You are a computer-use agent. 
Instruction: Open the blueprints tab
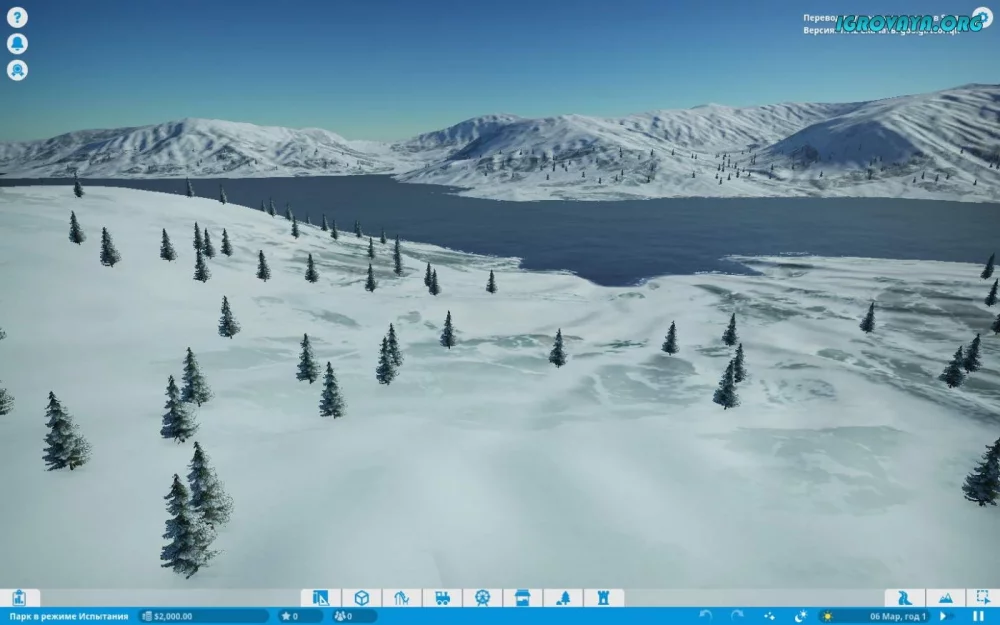point(320,598)
